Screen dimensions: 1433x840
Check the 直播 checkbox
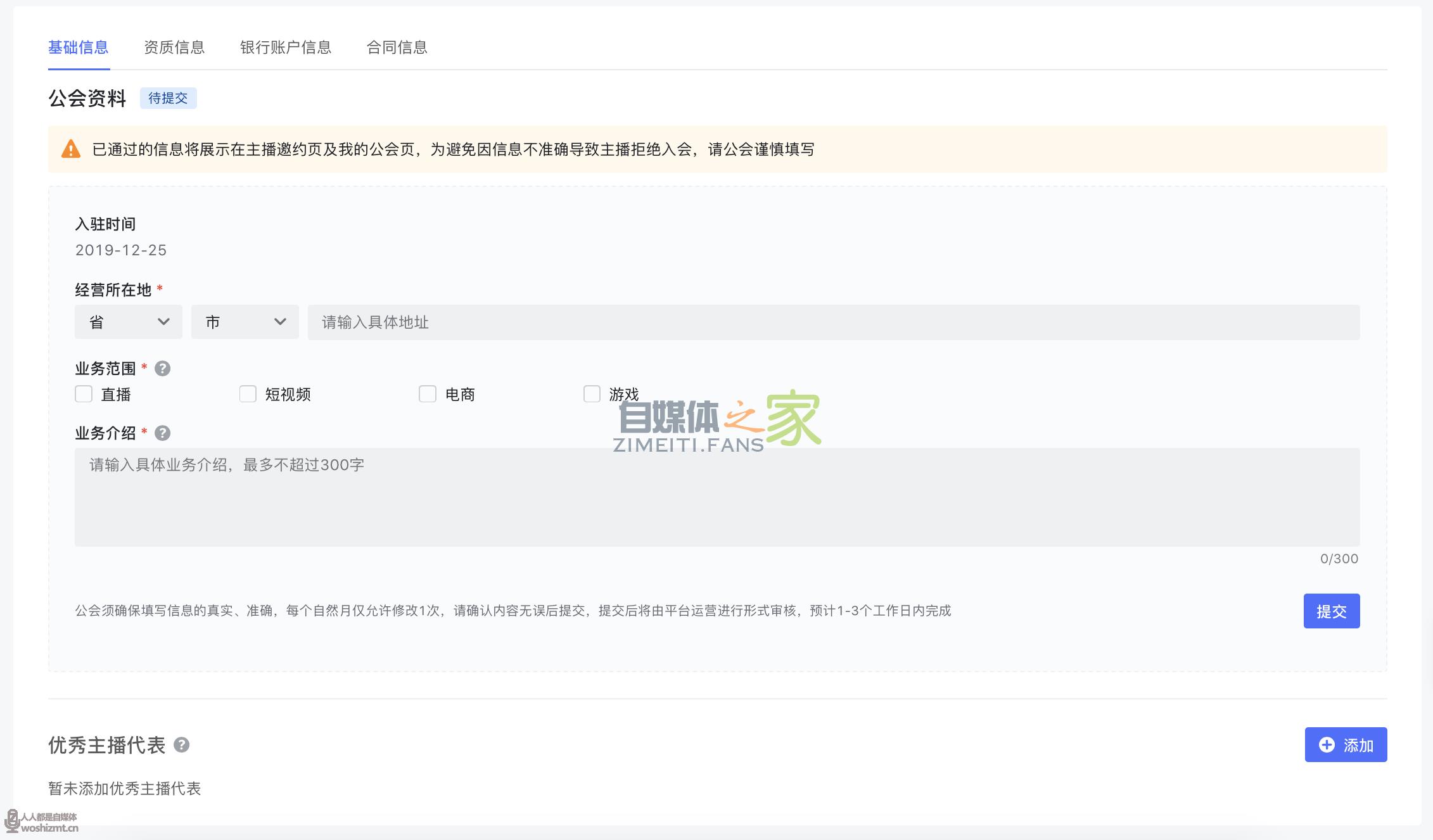tap(84, 394)
